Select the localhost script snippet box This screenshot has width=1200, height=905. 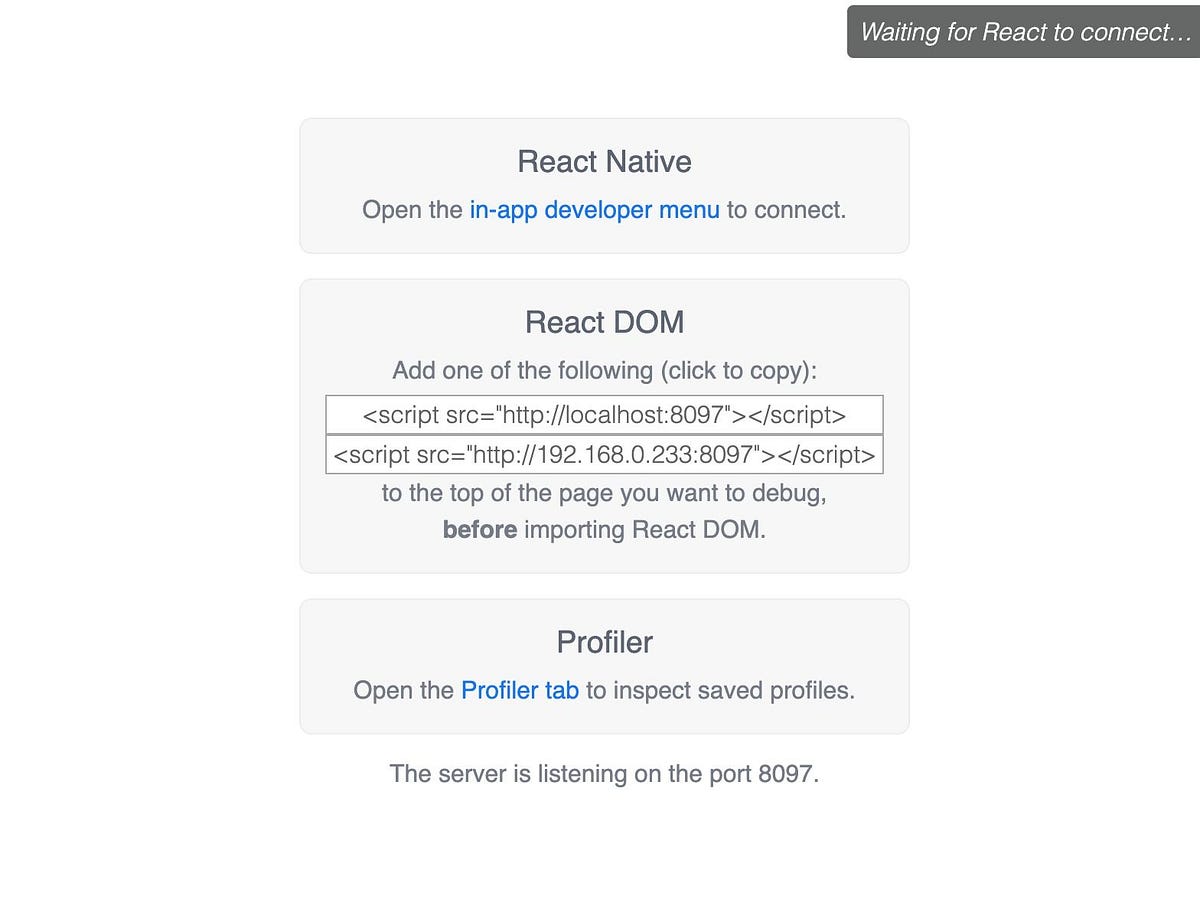point(603,414)
